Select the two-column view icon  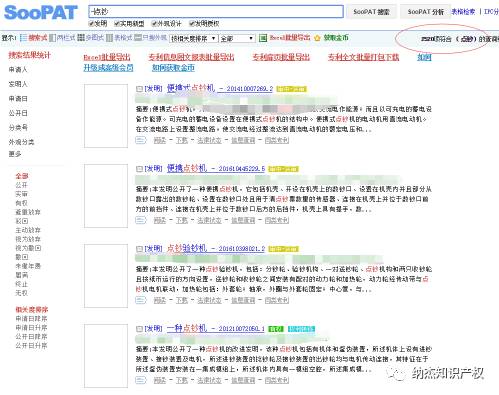(52, 38)
